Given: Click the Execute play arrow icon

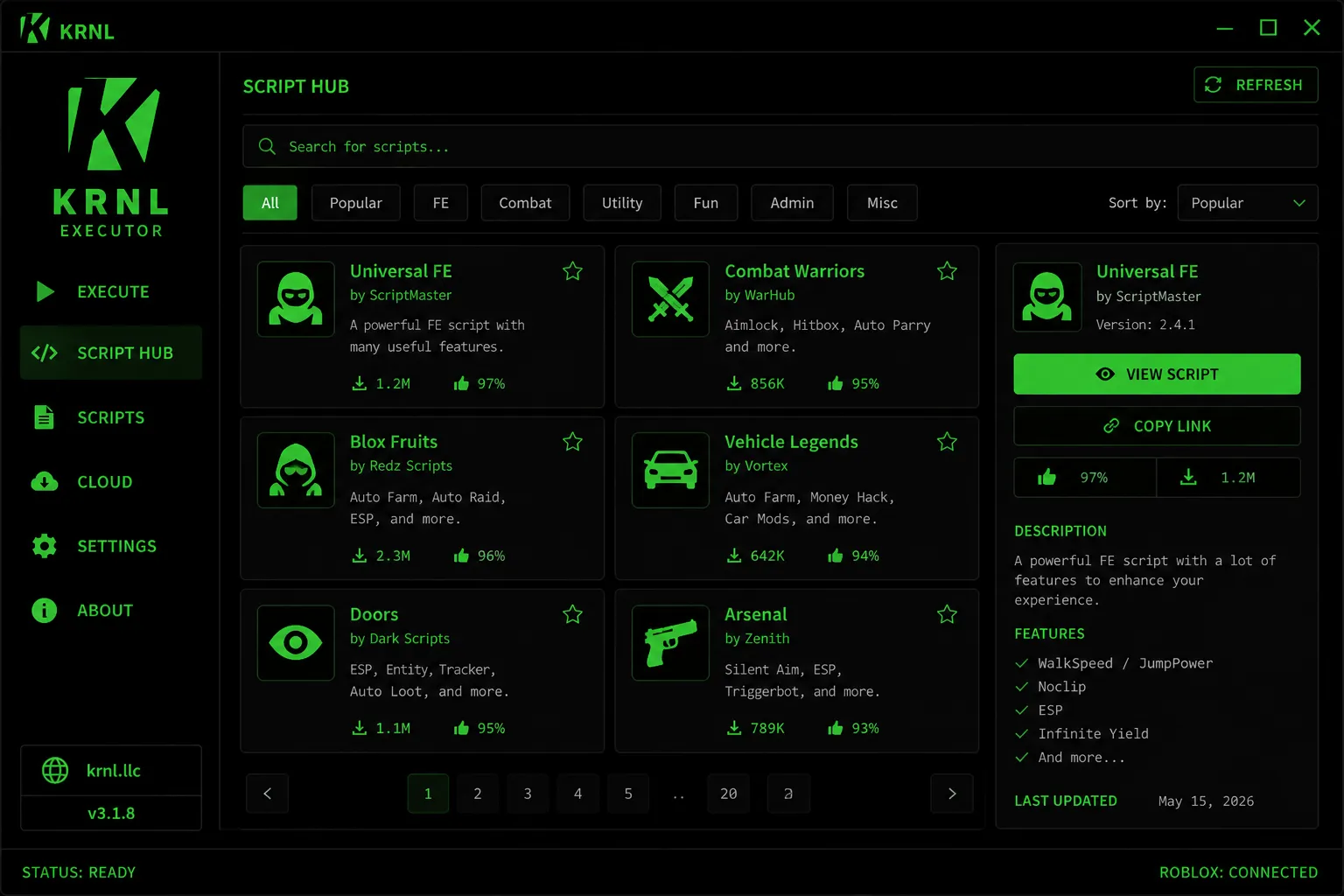Looking at the screenshot, I should click(x=45, y=291).
